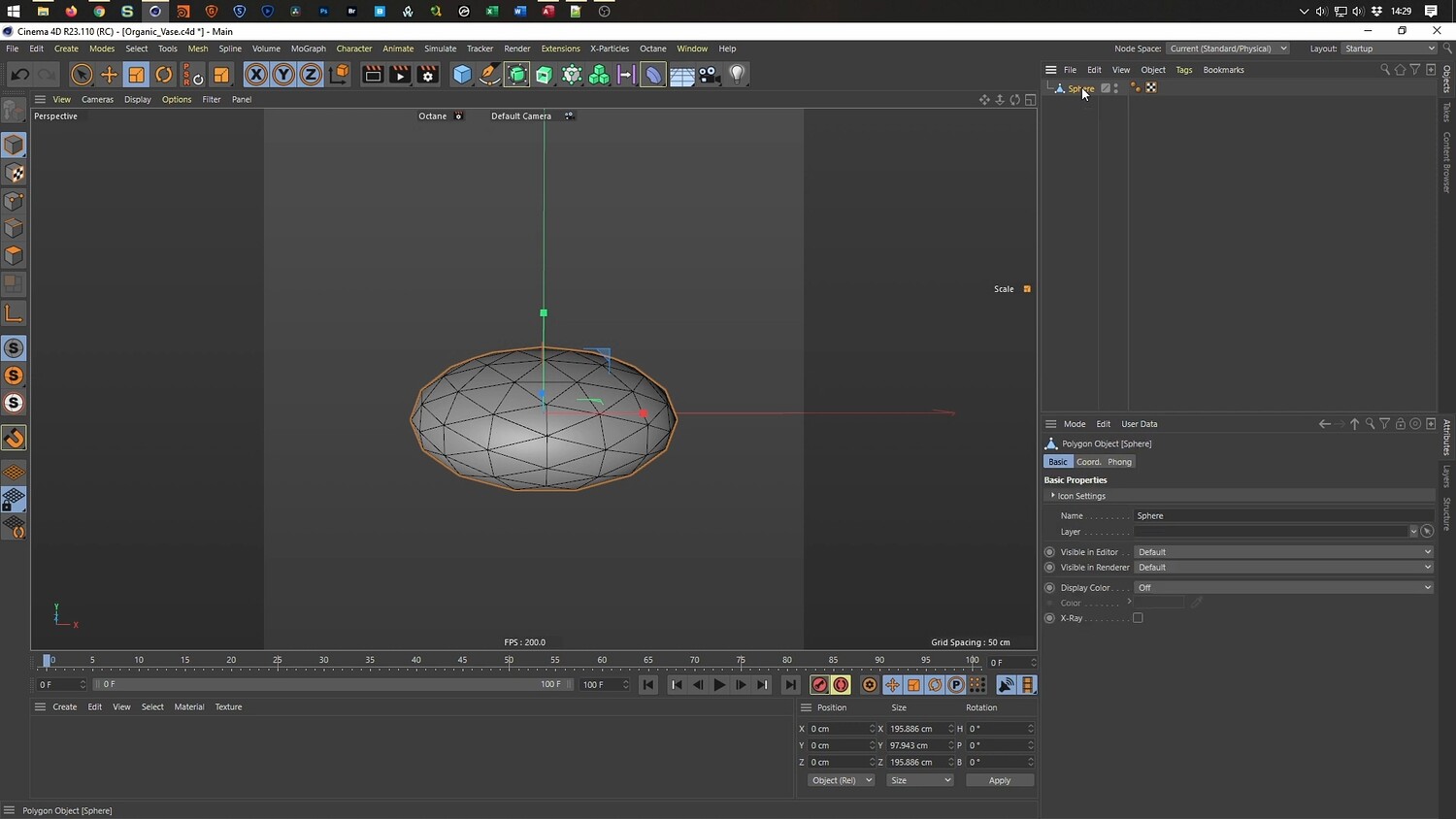Switch to the Coord. tab

coord(1089,462)
